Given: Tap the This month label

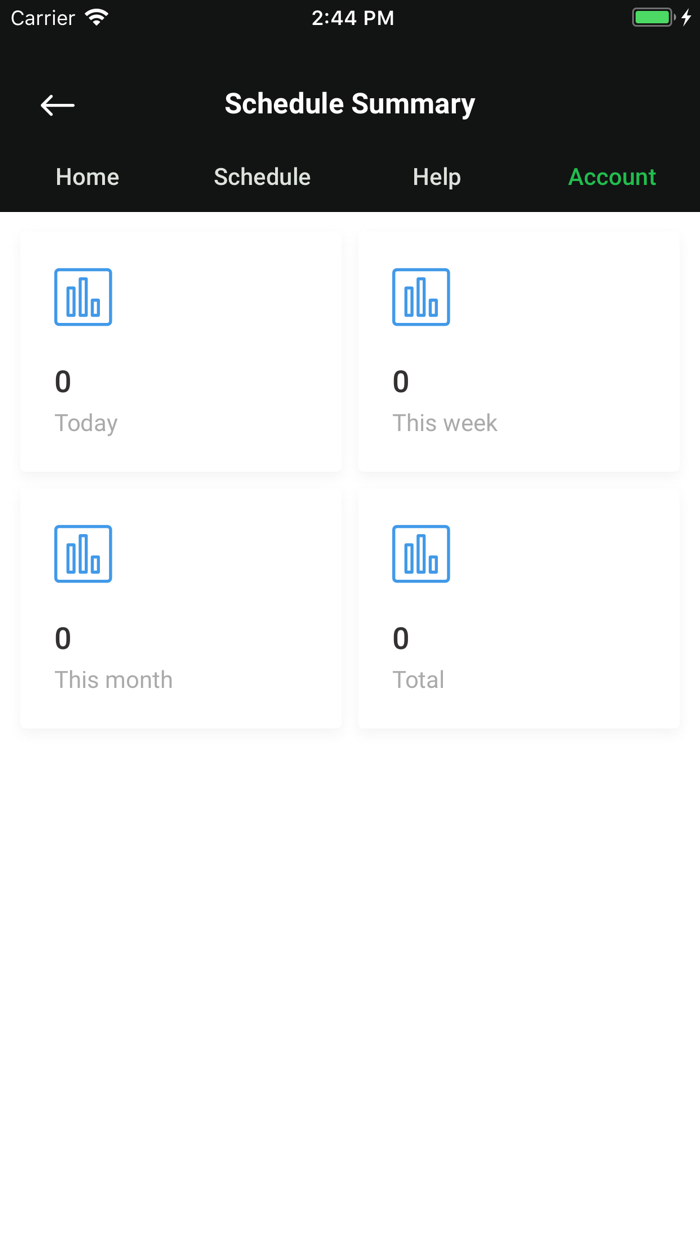Looking at the screenshot, I should pyautogui.click(x=113, y=680).
